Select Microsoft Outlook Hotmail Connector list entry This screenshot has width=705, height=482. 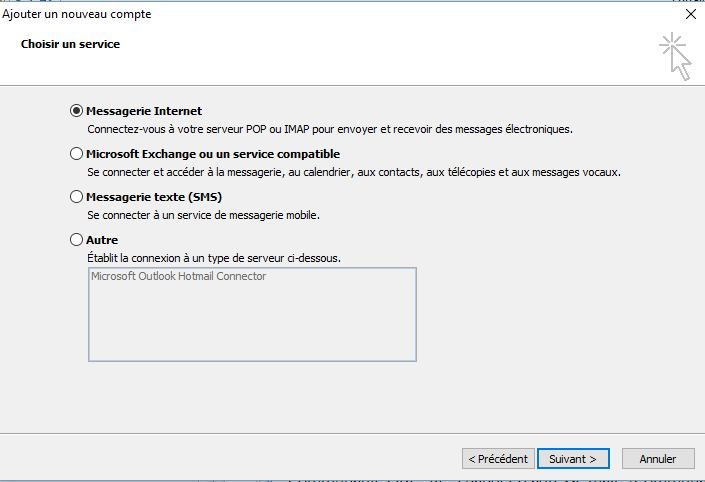click(x=179, y=277)
